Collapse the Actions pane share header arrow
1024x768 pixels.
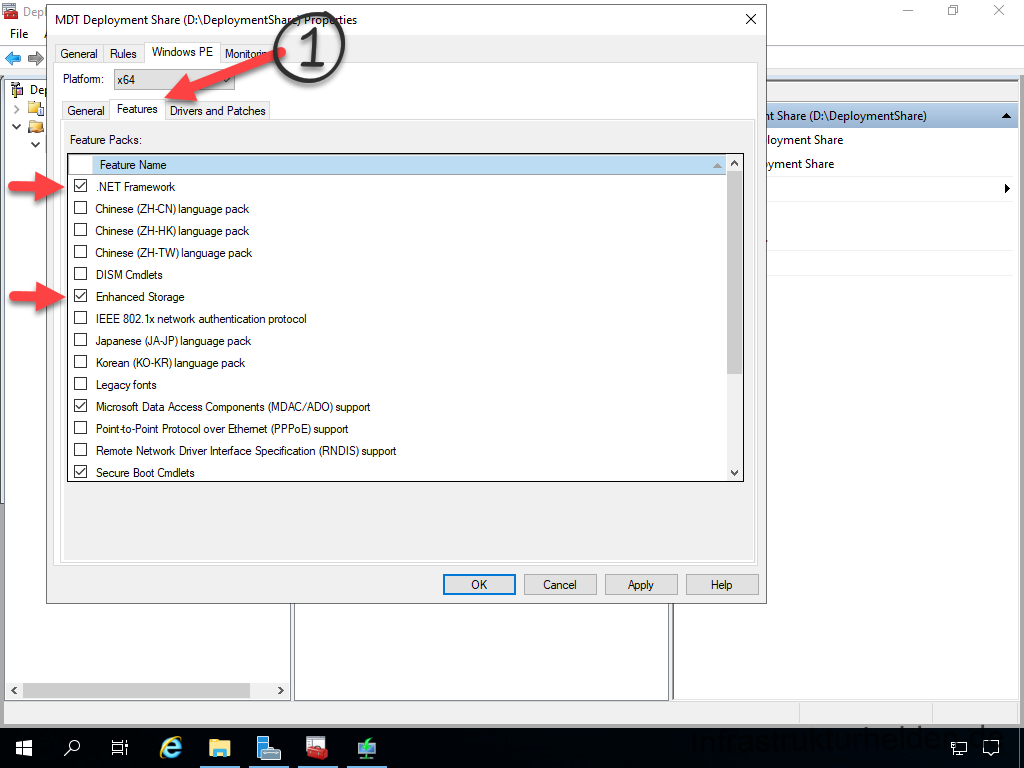click(x=1006, y=116)
